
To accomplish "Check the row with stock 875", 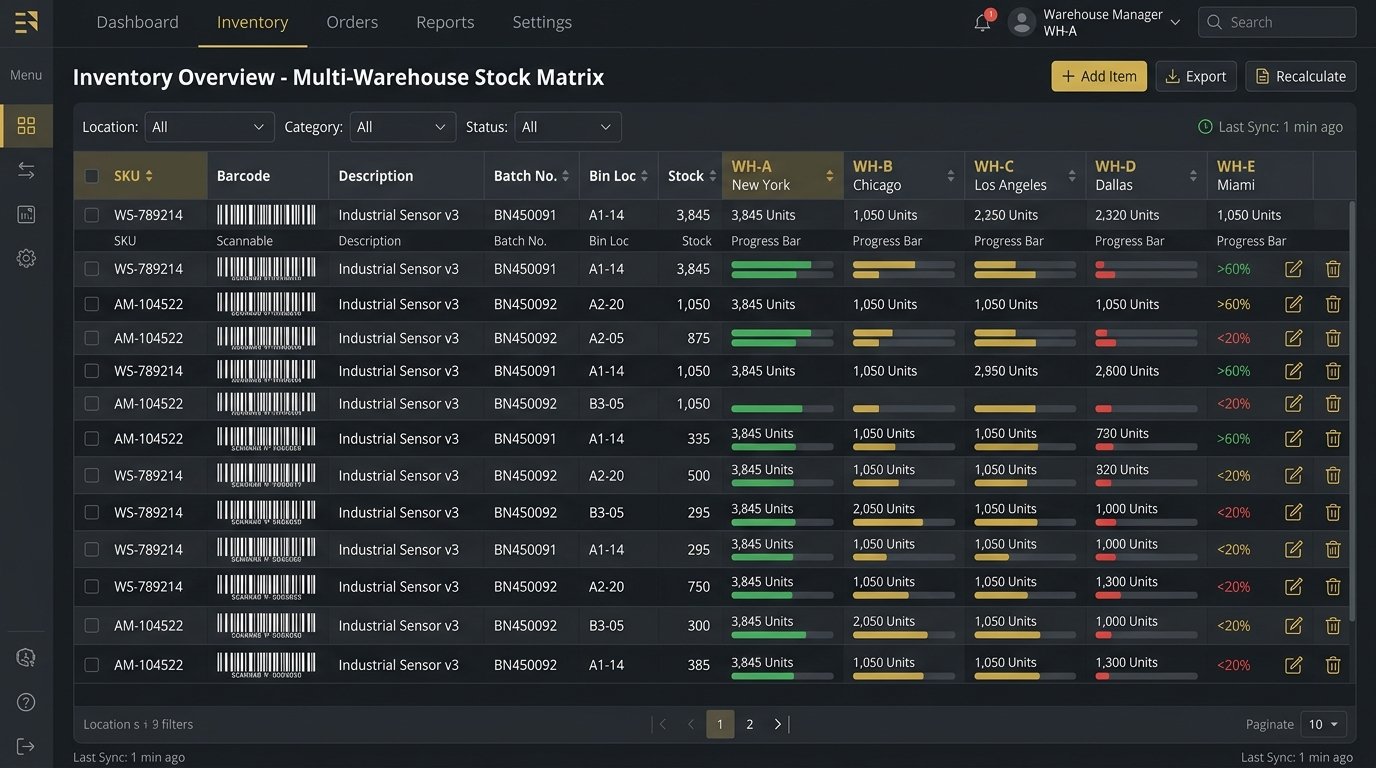I will (92, 338).
